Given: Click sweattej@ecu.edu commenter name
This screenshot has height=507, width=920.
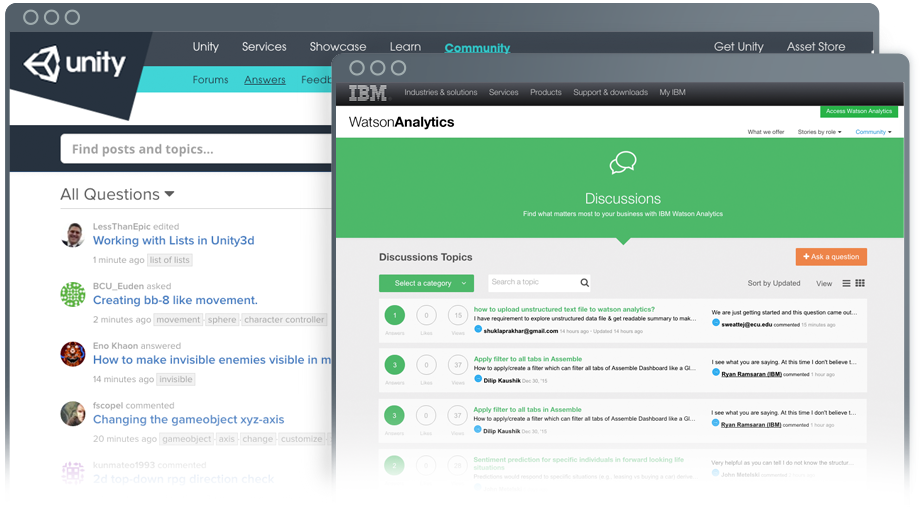Looking at the screenshot, I should pyautogui.click(x=746, y=324).
